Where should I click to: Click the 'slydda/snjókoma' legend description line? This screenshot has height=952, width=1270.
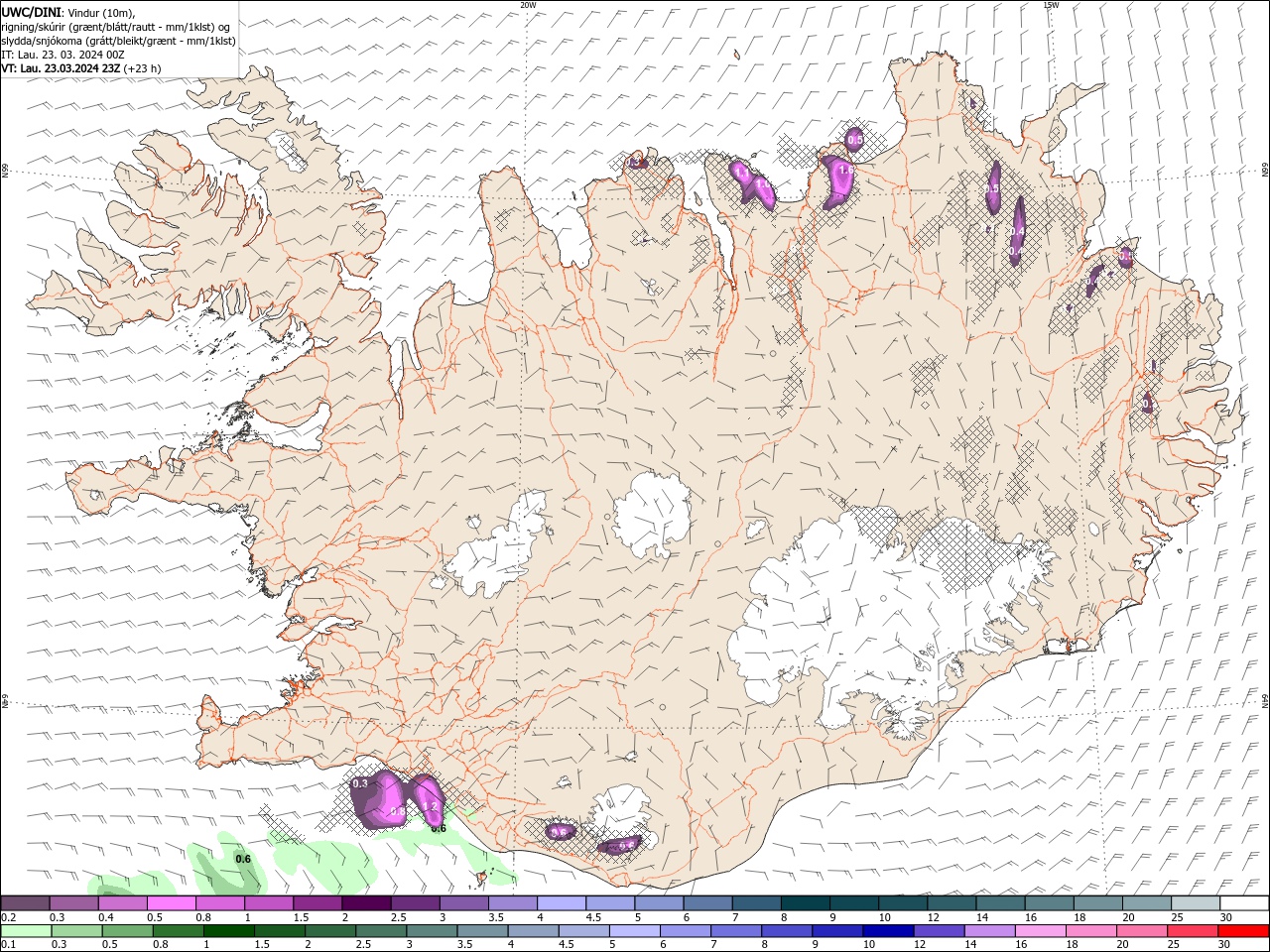point(118,41)
